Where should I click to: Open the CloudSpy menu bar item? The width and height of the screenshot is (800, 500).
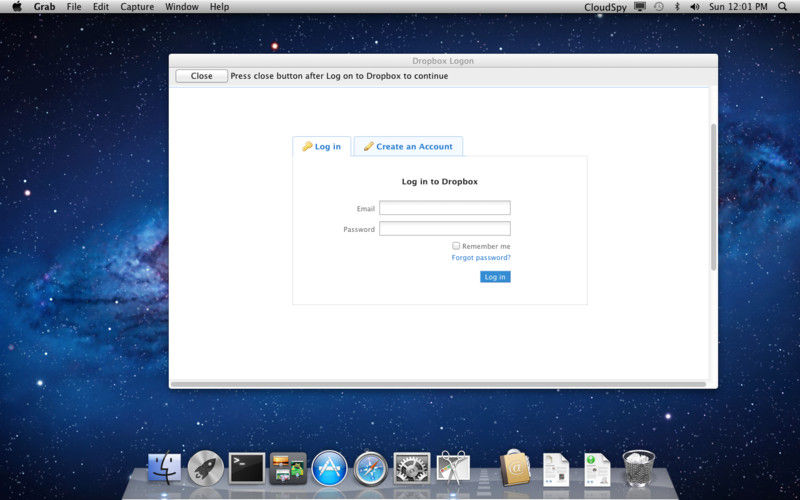pos(605,7)
